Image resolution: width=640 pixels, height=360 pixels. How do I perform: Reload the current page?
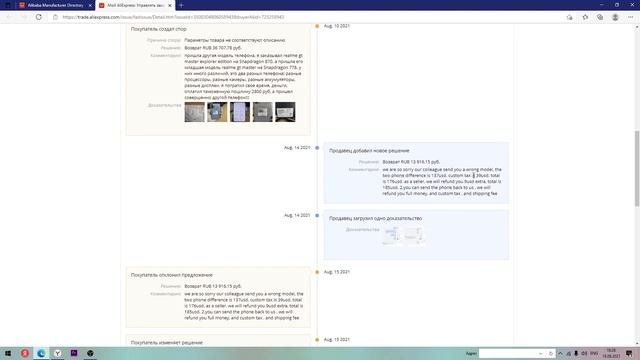click(39, 17)
